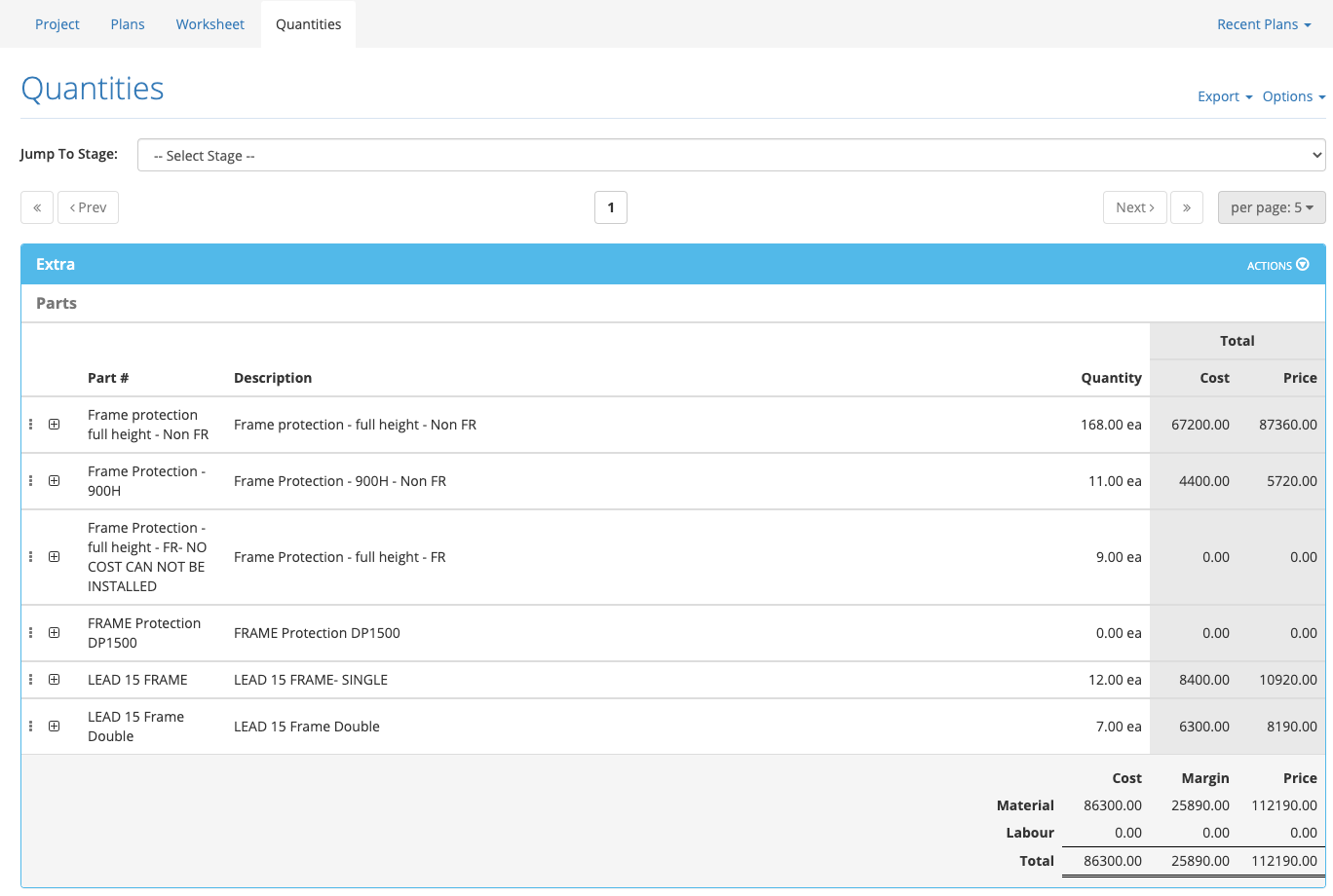Switch to the Plans tab
This screenshot has height=896, width=1333.
click(x=128, y=24)
